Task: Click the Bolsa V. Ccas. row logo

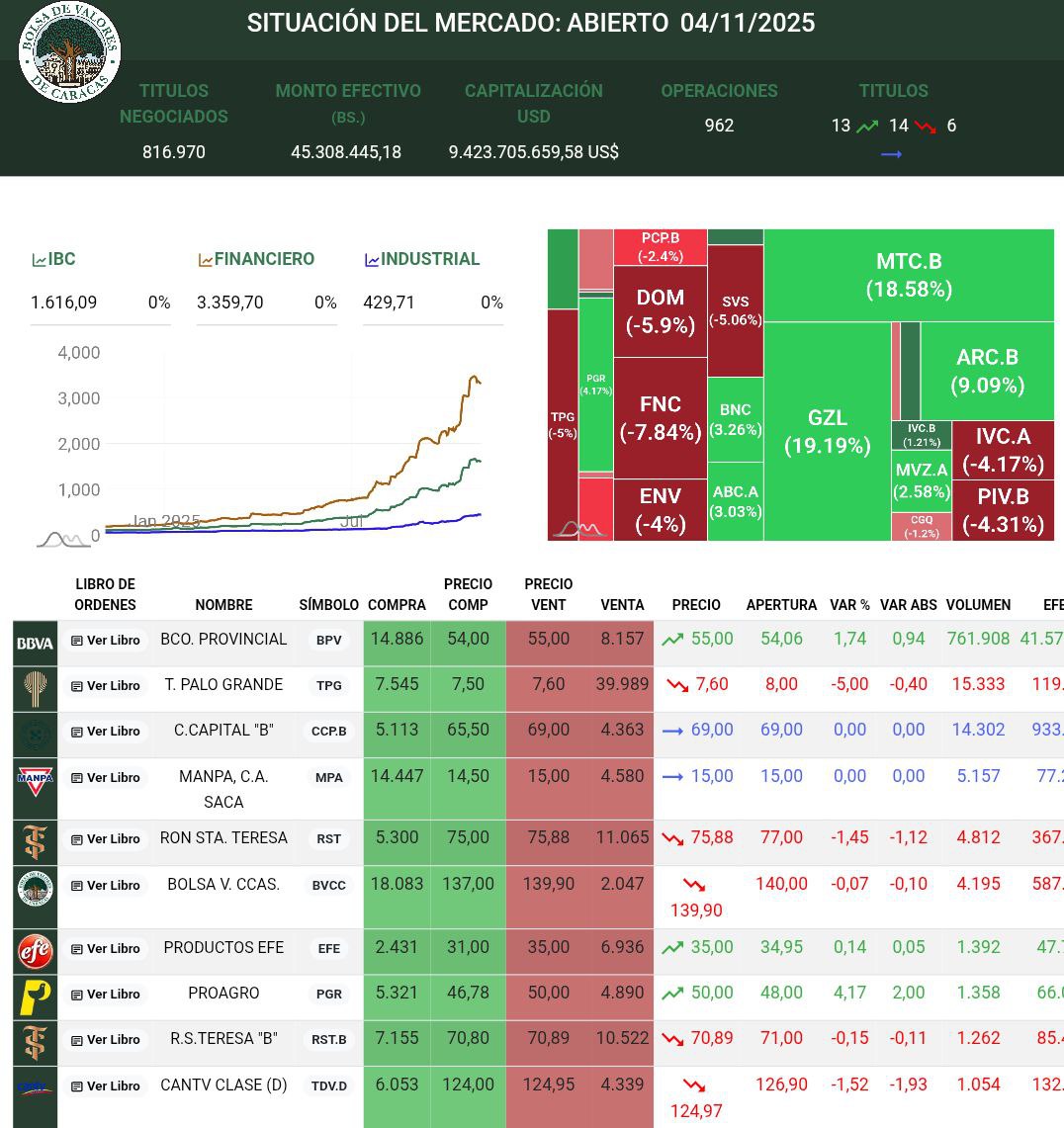Action: 35,889
